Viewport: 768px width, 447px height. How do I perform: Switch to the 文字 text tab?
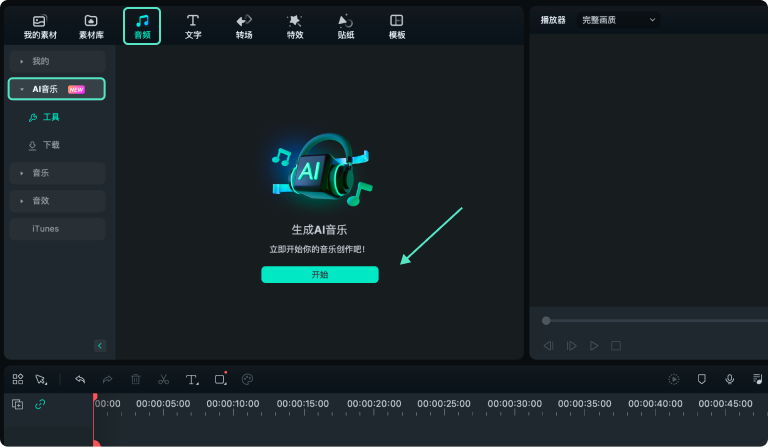tap(193, 27)
